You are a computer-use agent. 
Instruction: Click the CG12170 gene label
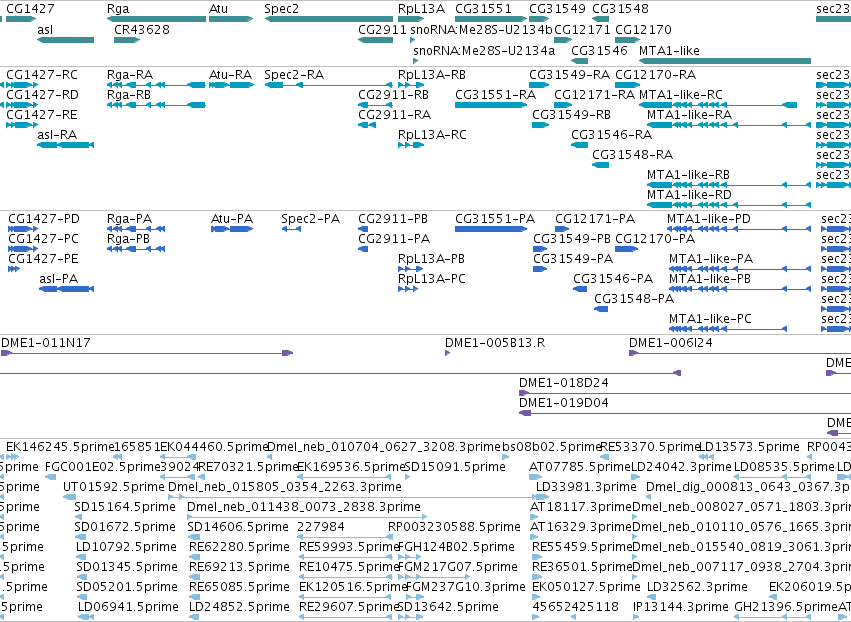tap(643, 29)
